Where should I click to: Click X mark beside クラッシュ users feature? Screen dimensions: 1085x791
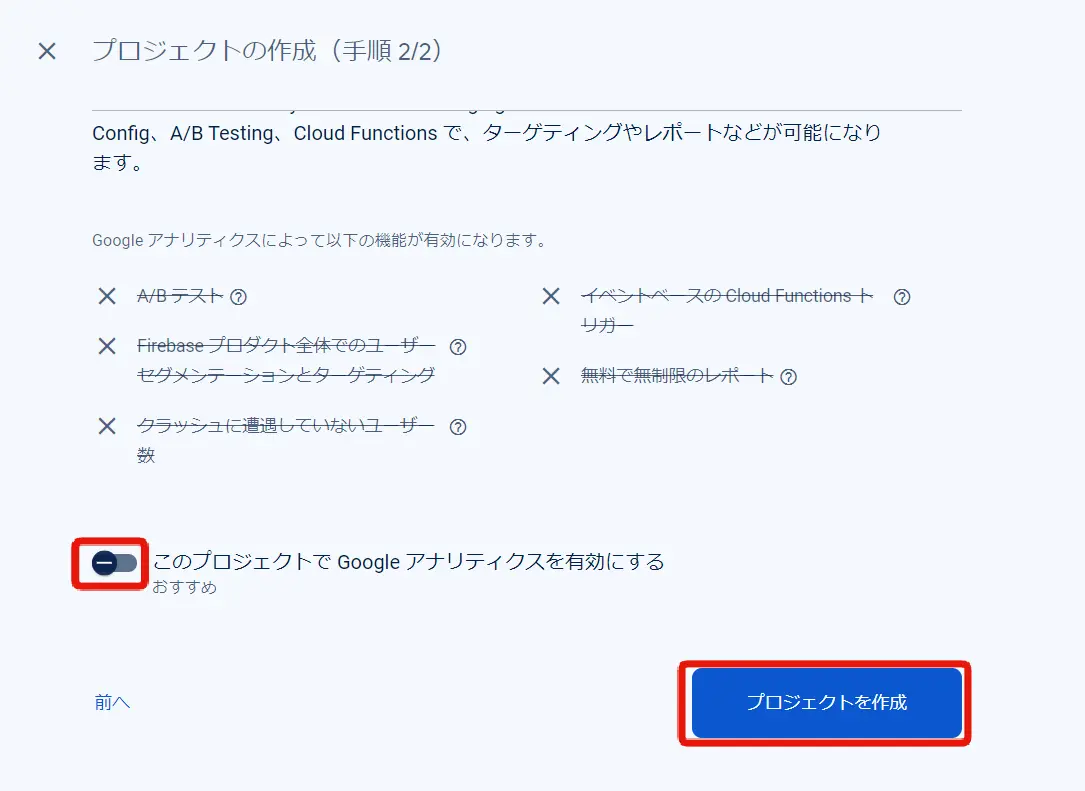tap(107, 426)
